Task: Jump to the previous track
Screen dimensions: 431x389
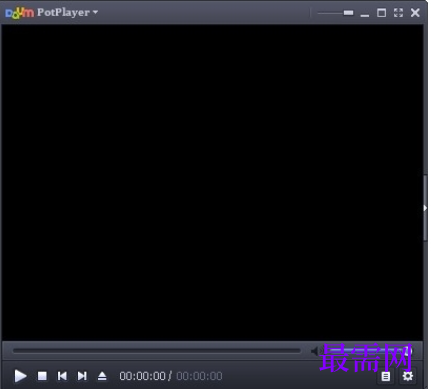Action: coord(62,376)
